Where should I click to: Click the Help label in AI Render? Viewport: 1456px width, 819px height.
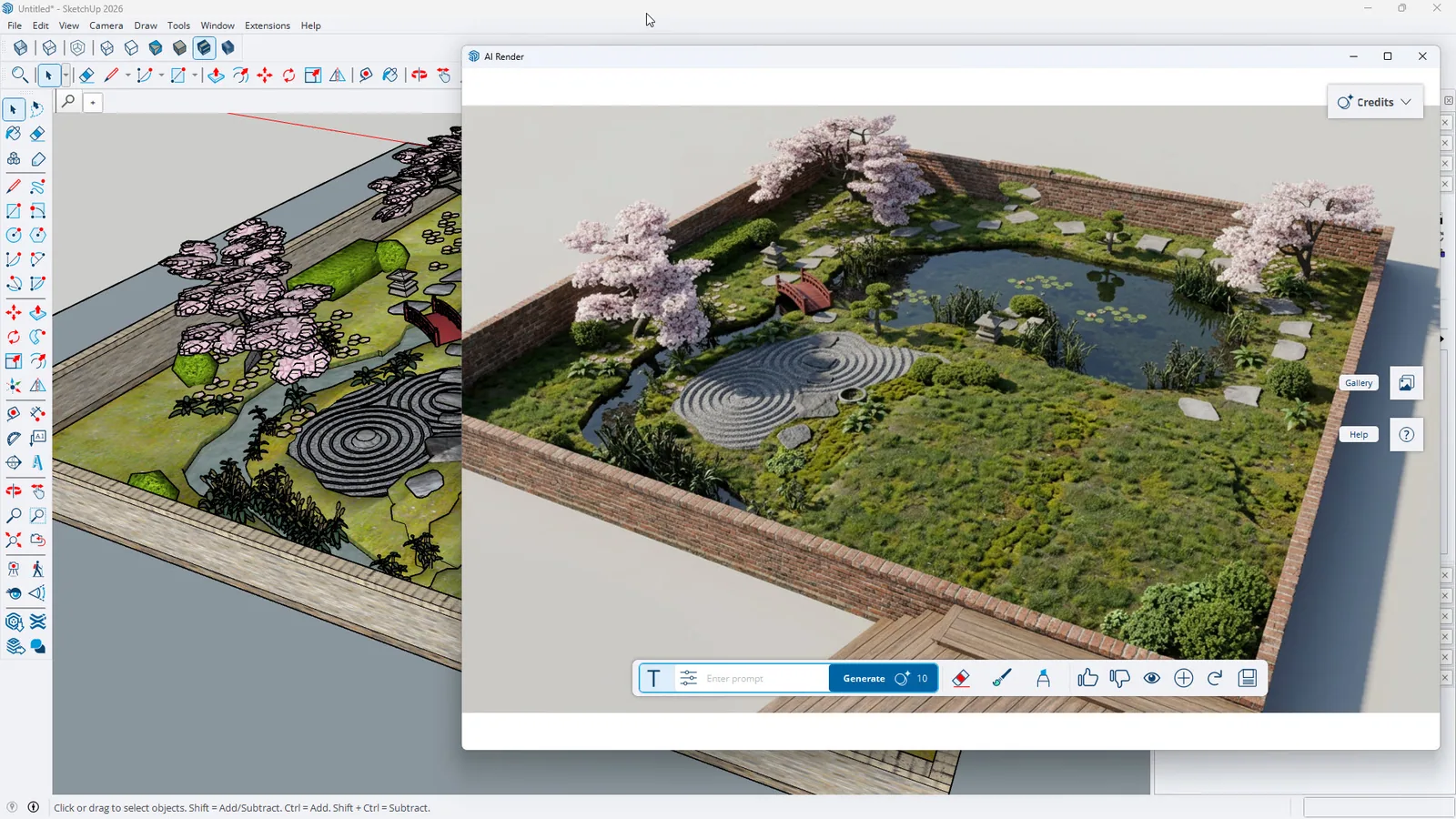coord(1359,435)
